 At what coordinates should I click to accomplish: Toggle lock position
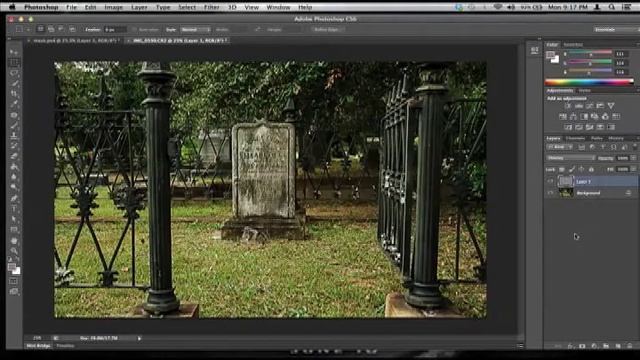(581, 169)
